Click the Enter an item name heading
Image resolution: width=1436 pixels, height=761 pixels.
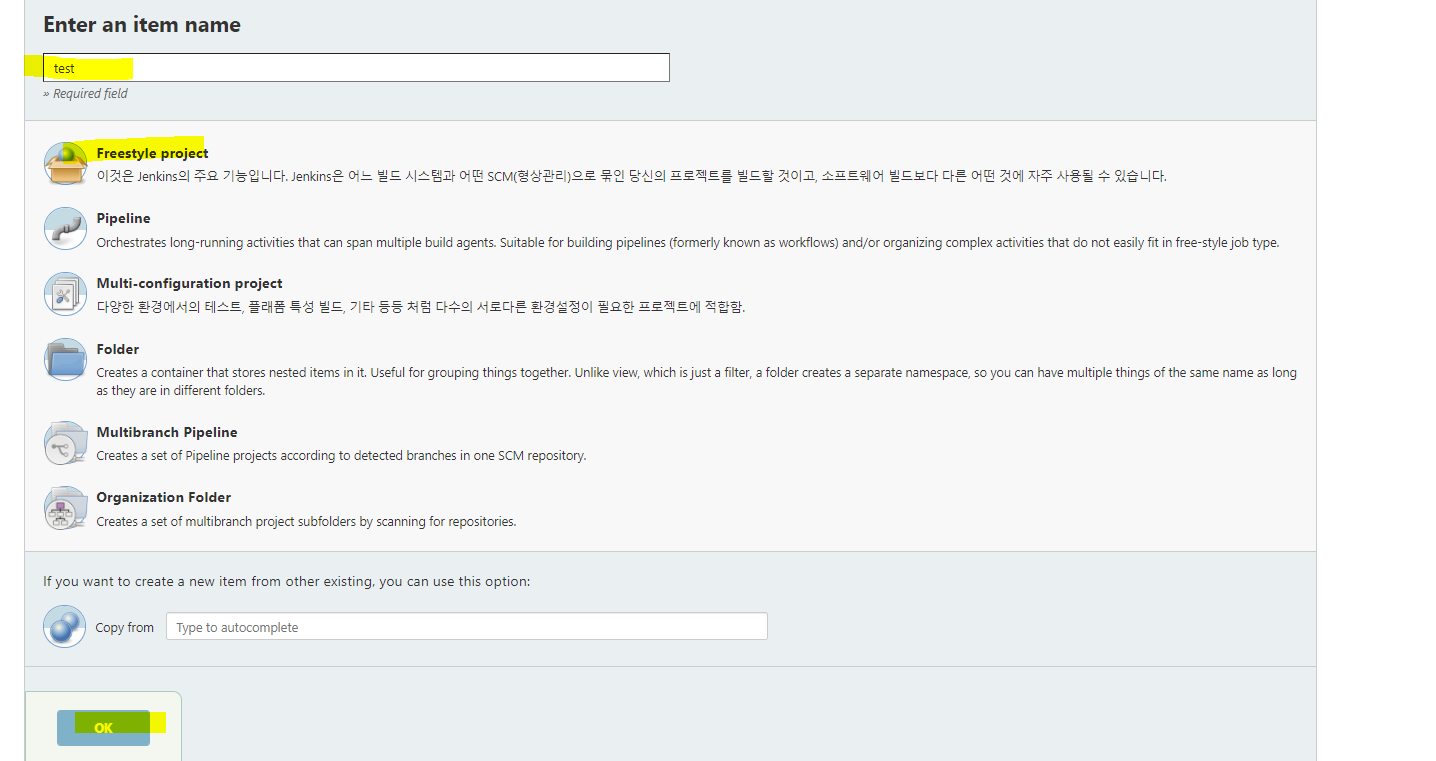142,25
